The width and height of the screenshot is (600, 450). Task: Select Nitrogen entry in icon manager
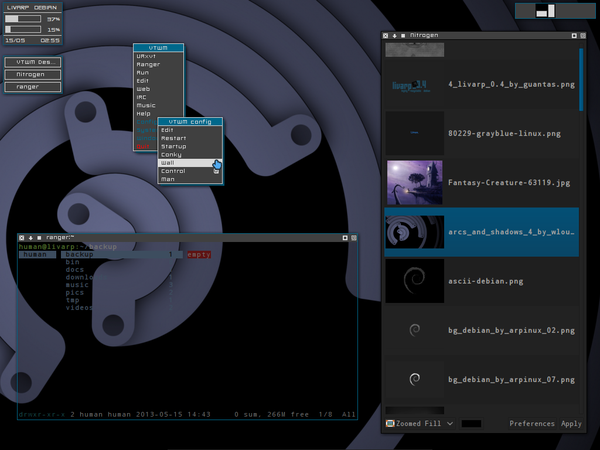pos(33,75)
